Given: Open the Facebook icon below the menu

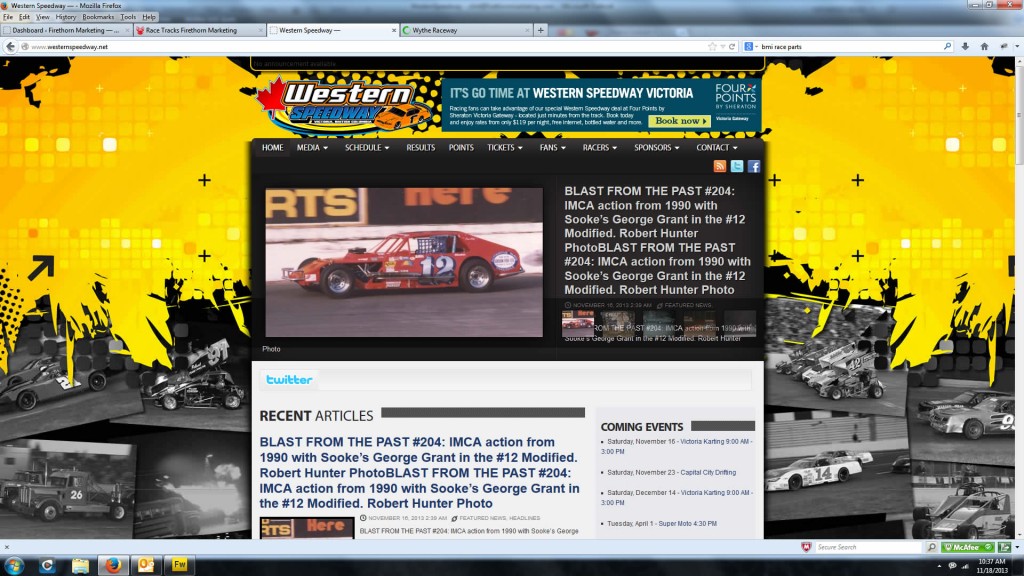Looking at the screenshot, I should tap(754, 166).
